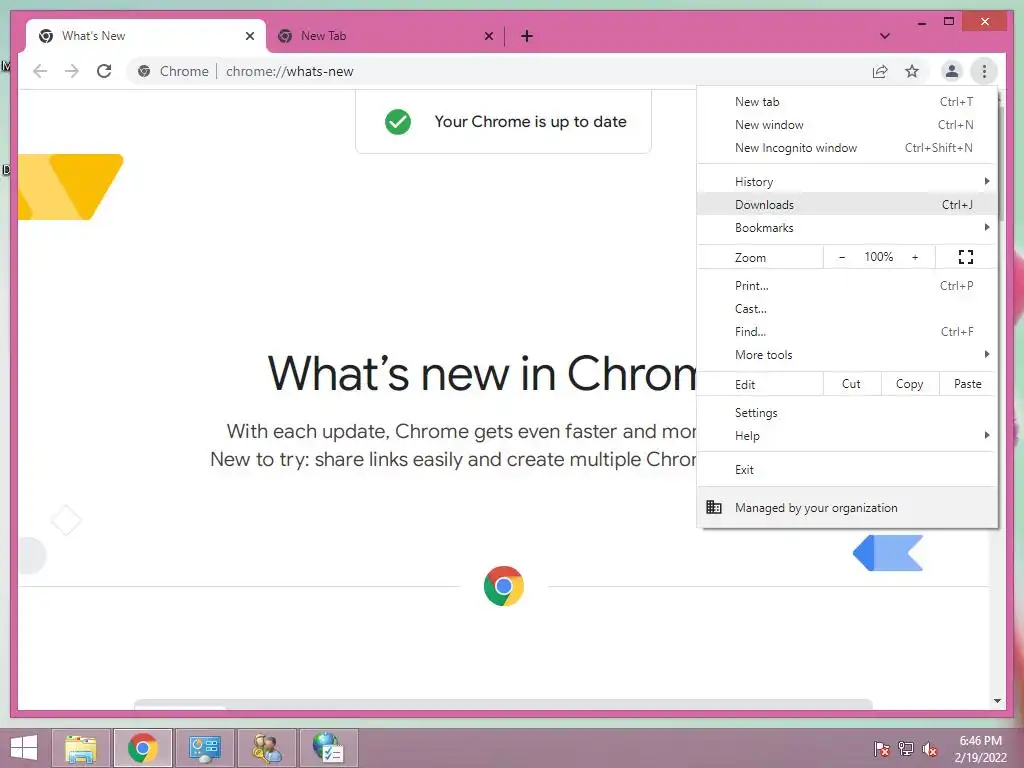Open Downloads from the menu
The height and width of the screenshot is (768, 1024).
coord(847,204)
